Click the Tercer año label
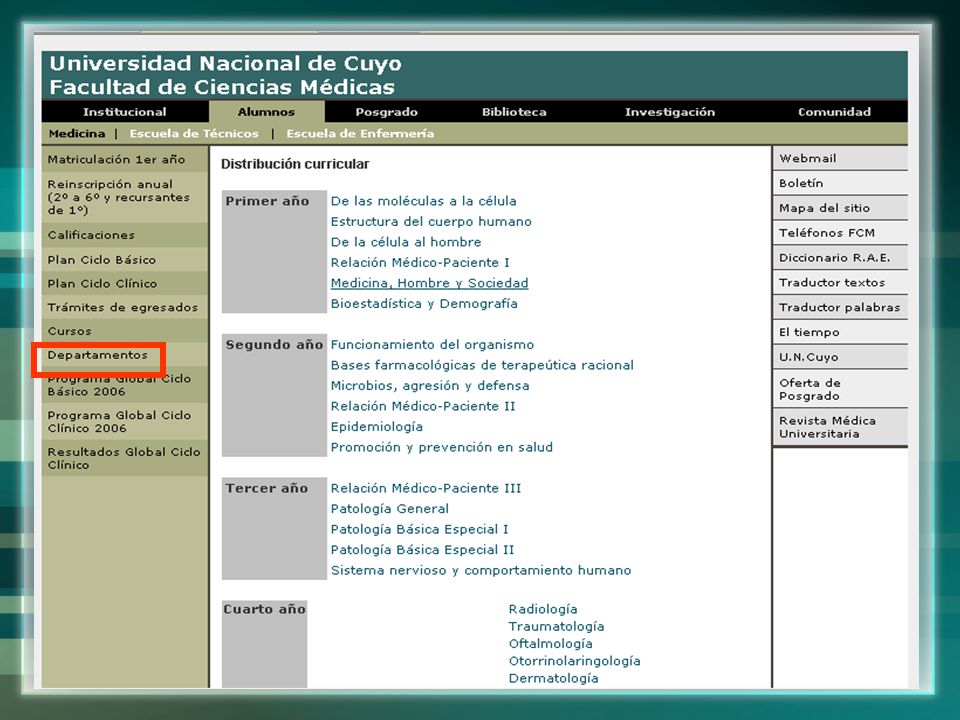960x720 pixels. click(266, 489)
